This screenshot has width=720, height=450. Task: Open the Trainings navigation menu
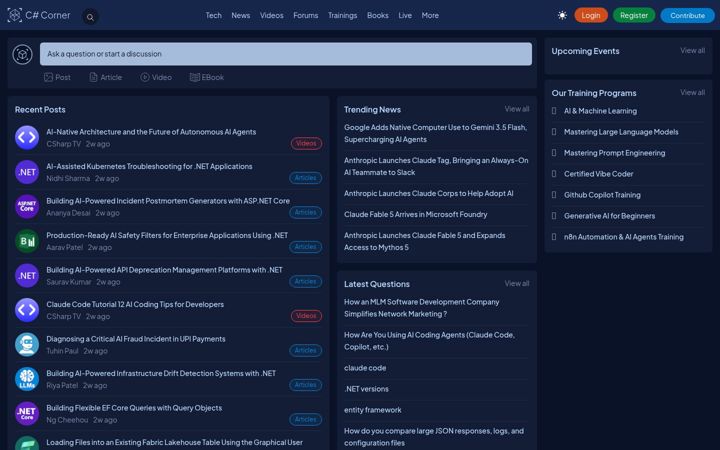click(343, 15)
